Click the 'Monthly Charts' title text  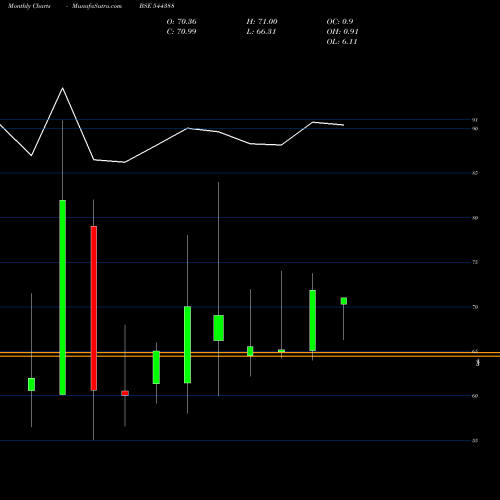tap(29, 6)
